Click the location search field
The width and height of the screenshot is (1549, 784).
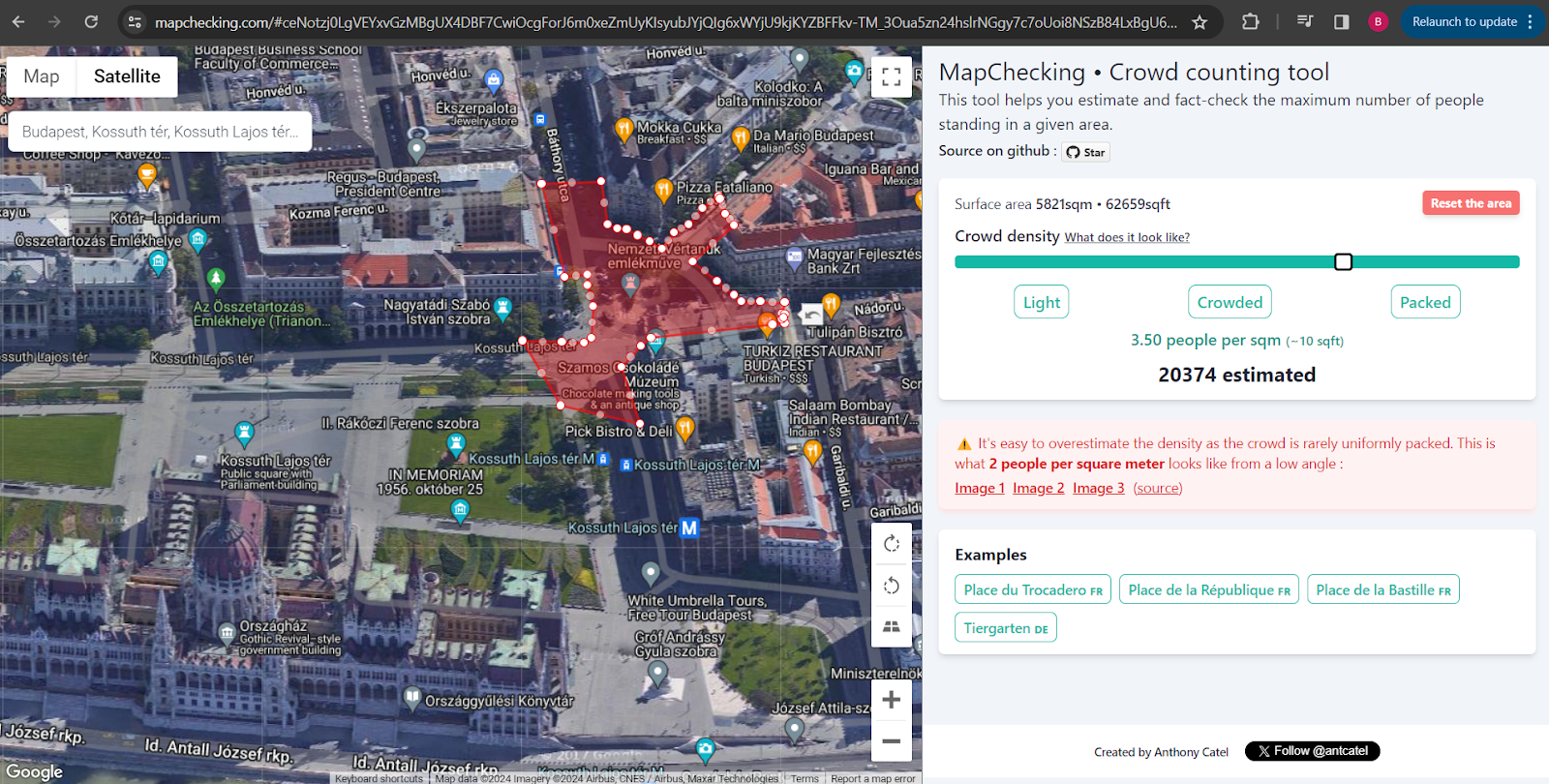[160, 132]
